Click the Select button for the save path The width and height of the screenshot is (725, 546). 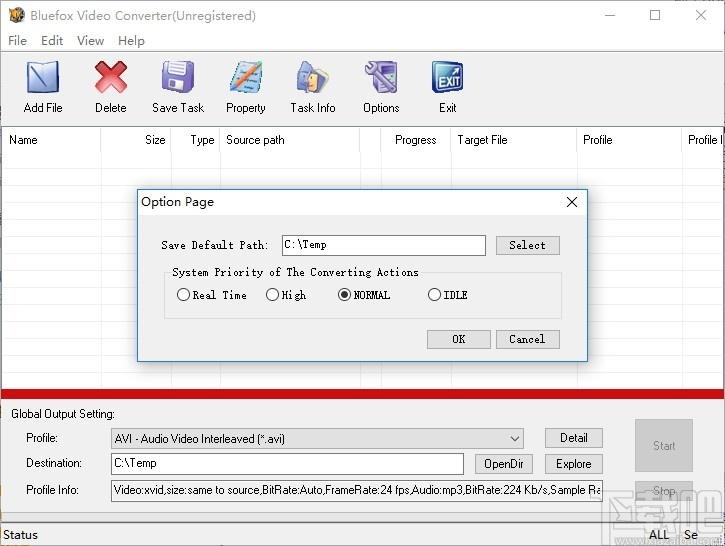point(528,245)
